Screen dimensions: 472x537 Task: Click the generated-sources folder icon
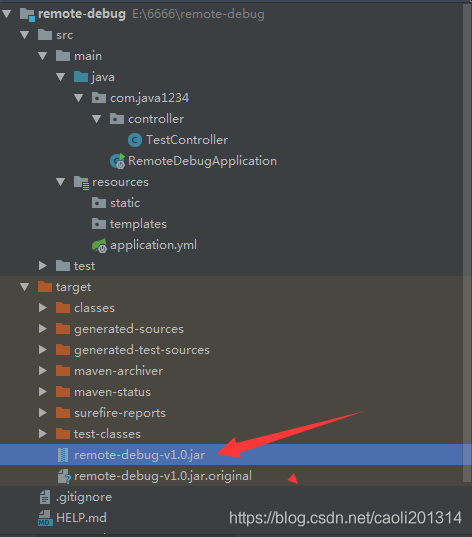(63, 329)
